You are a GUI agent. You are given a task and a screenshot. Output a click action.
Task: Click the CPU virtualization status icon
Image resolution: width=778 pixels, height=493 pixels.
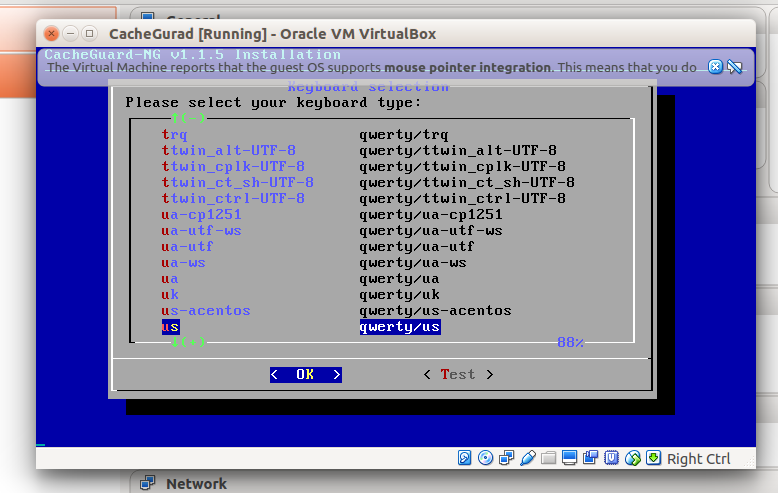point(611,458)
